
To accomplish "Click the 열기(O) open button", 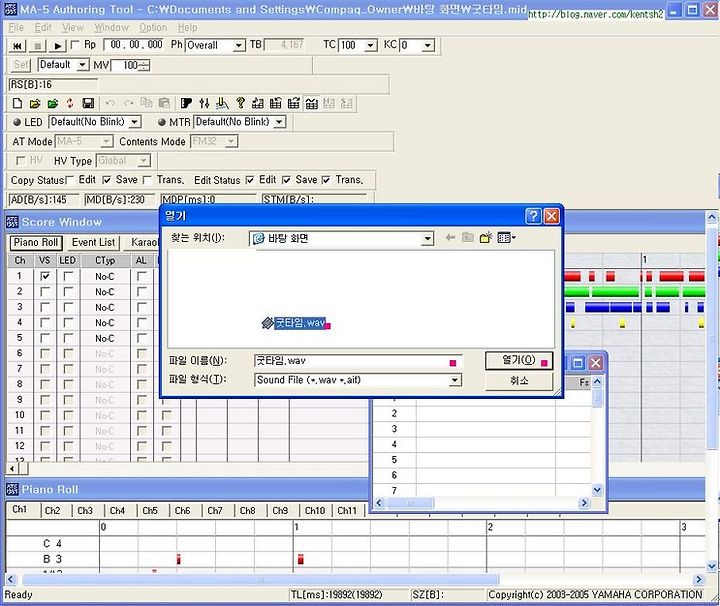I will click(519, 360).
